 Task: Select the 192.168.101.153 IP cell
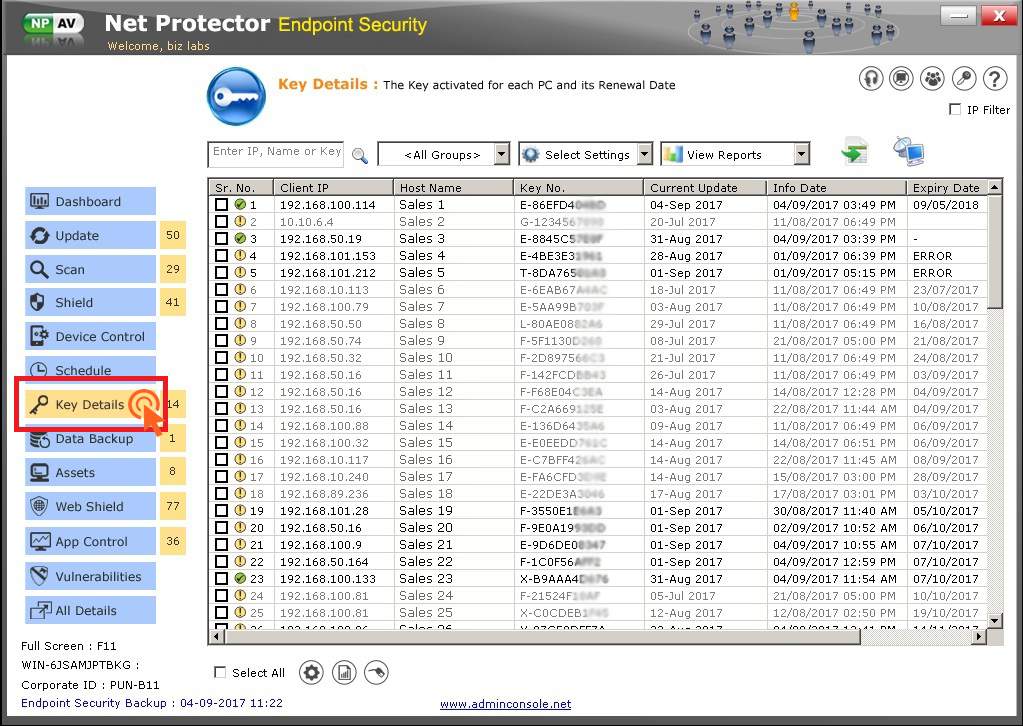click(328, 256)
